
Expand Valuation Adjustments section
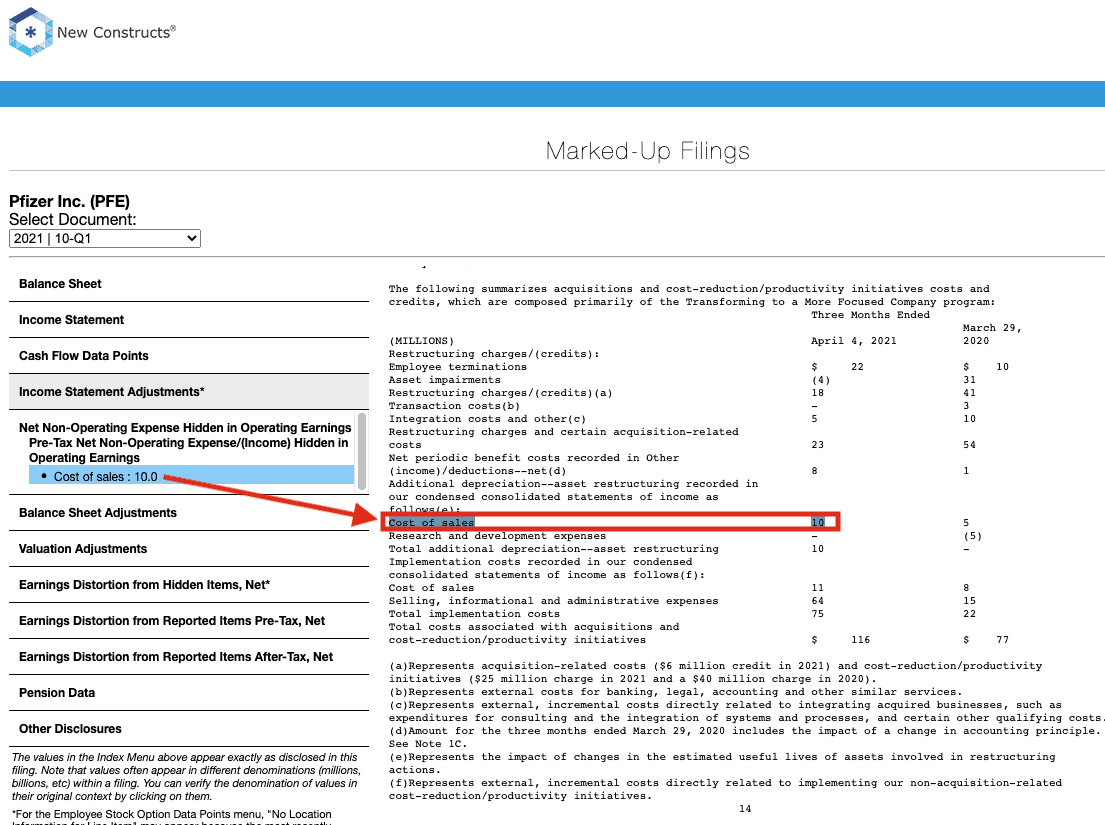pos(189,549)
